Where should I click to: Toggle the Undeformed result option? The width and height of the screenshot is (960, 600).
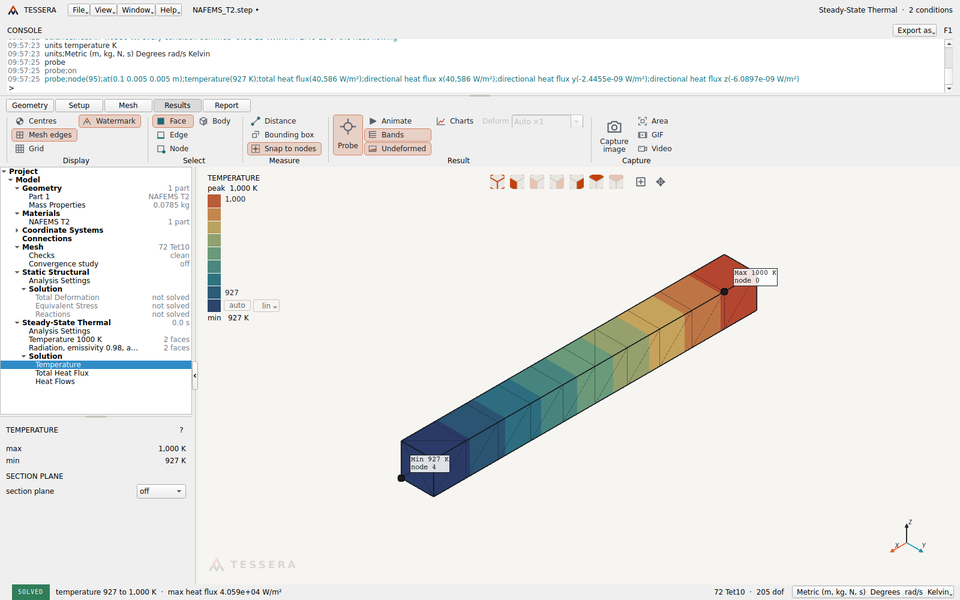398,149
